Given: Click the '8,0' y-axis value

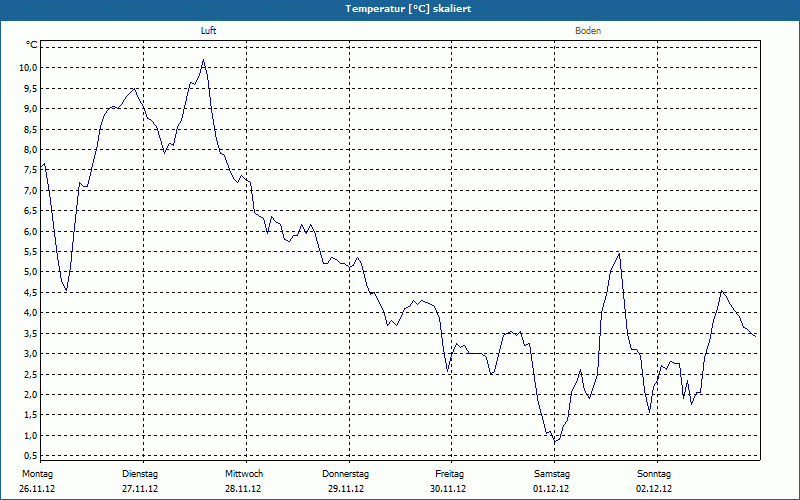Looking at the screenshot, I should tap(30, 149).
